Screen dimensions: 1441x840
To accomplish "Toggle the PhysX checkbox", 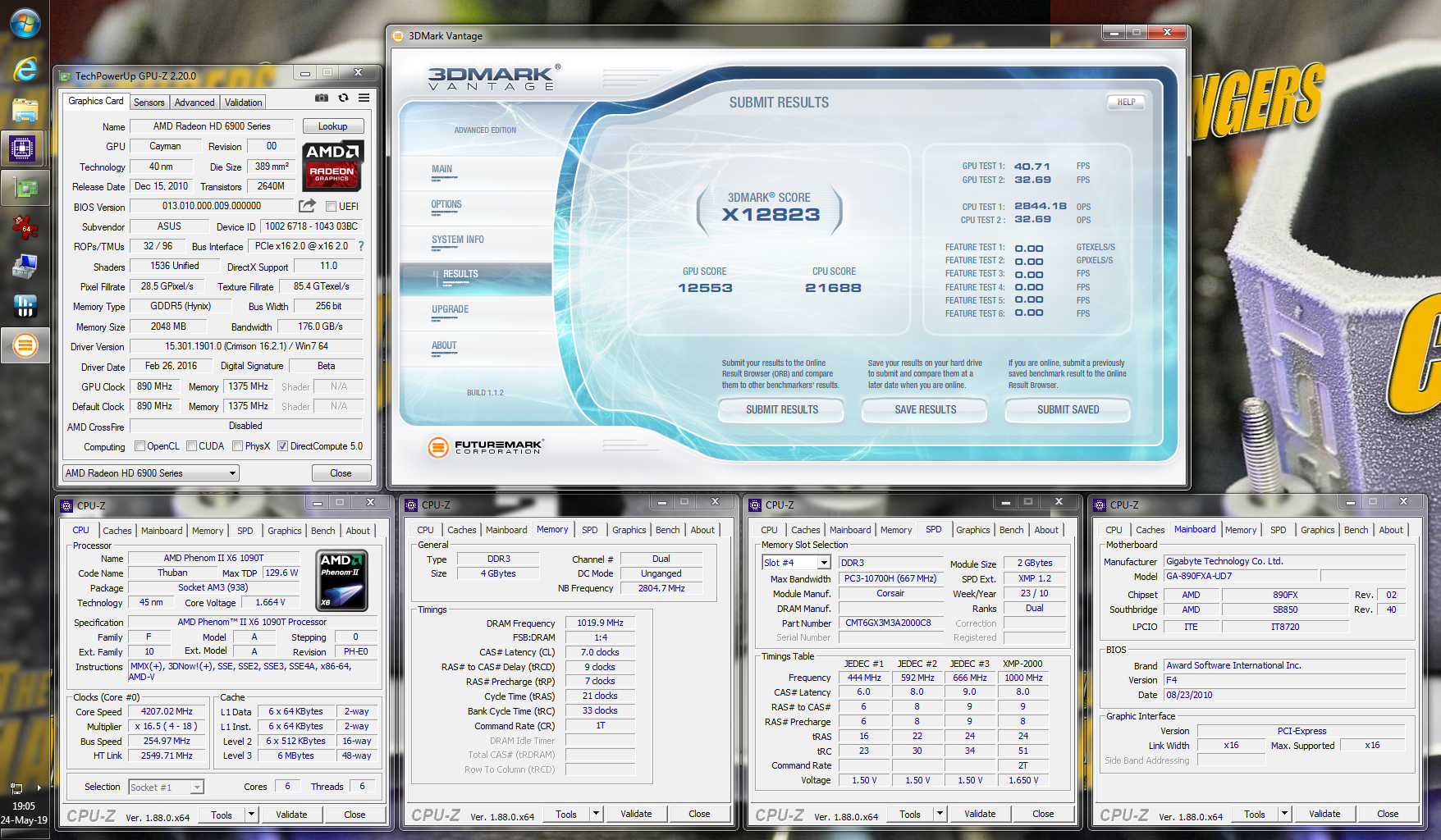I will [237, 446].
